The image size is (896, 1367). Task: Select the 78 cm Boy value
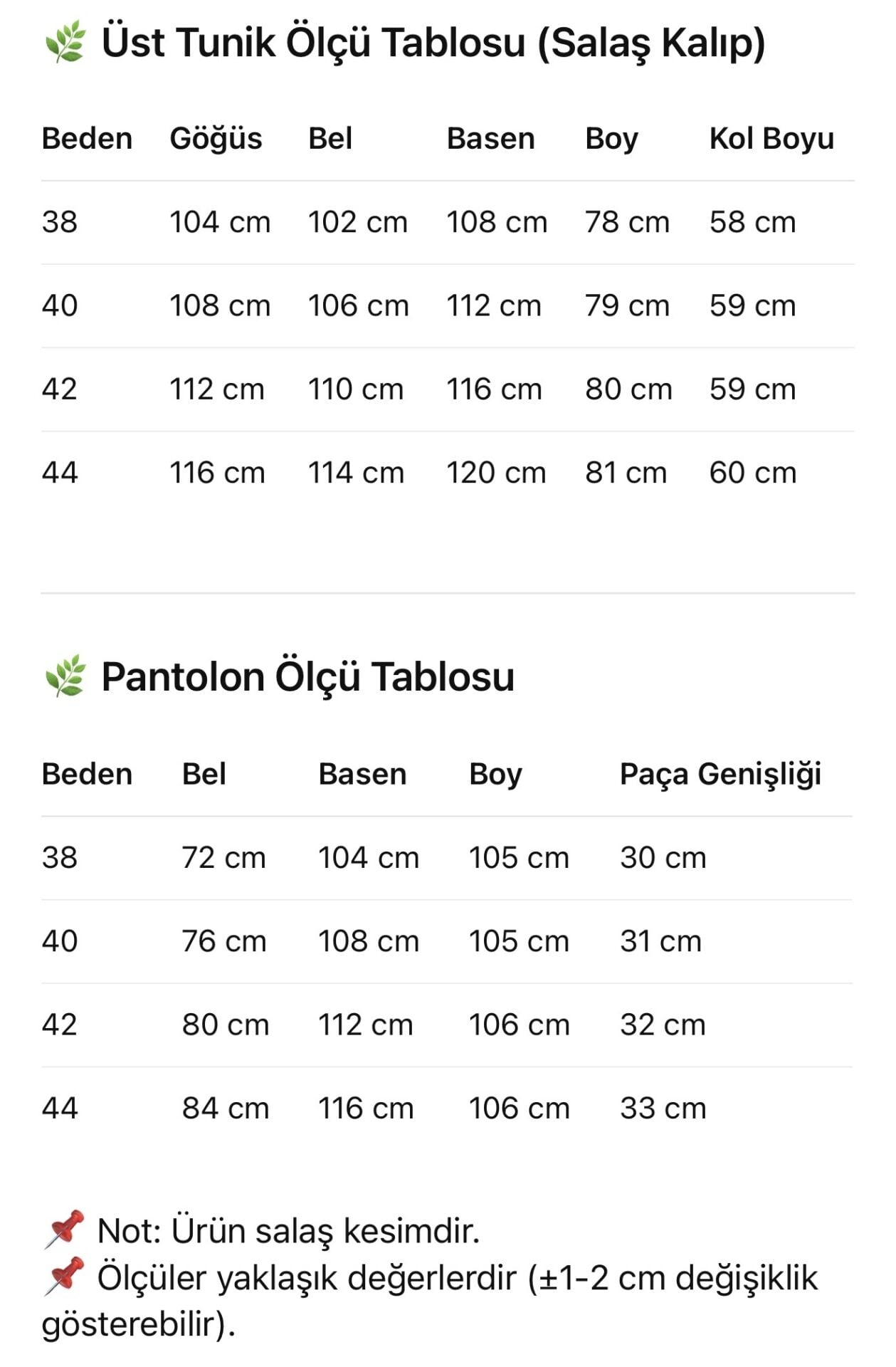coord(627,222)
